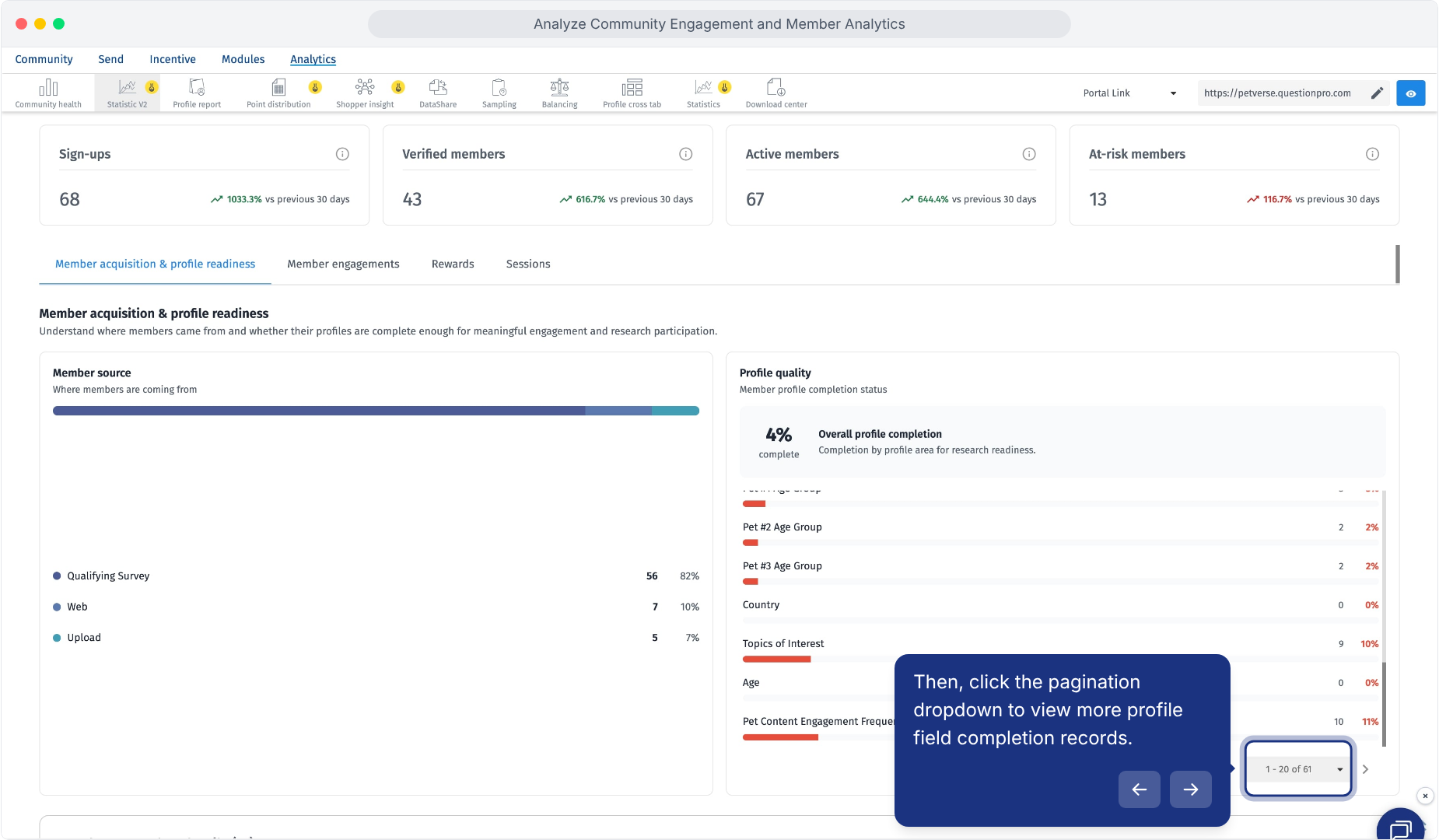Click the blue eye preview button
The width and height of the screenshot is (1439, 840).
coord(1411,93)
